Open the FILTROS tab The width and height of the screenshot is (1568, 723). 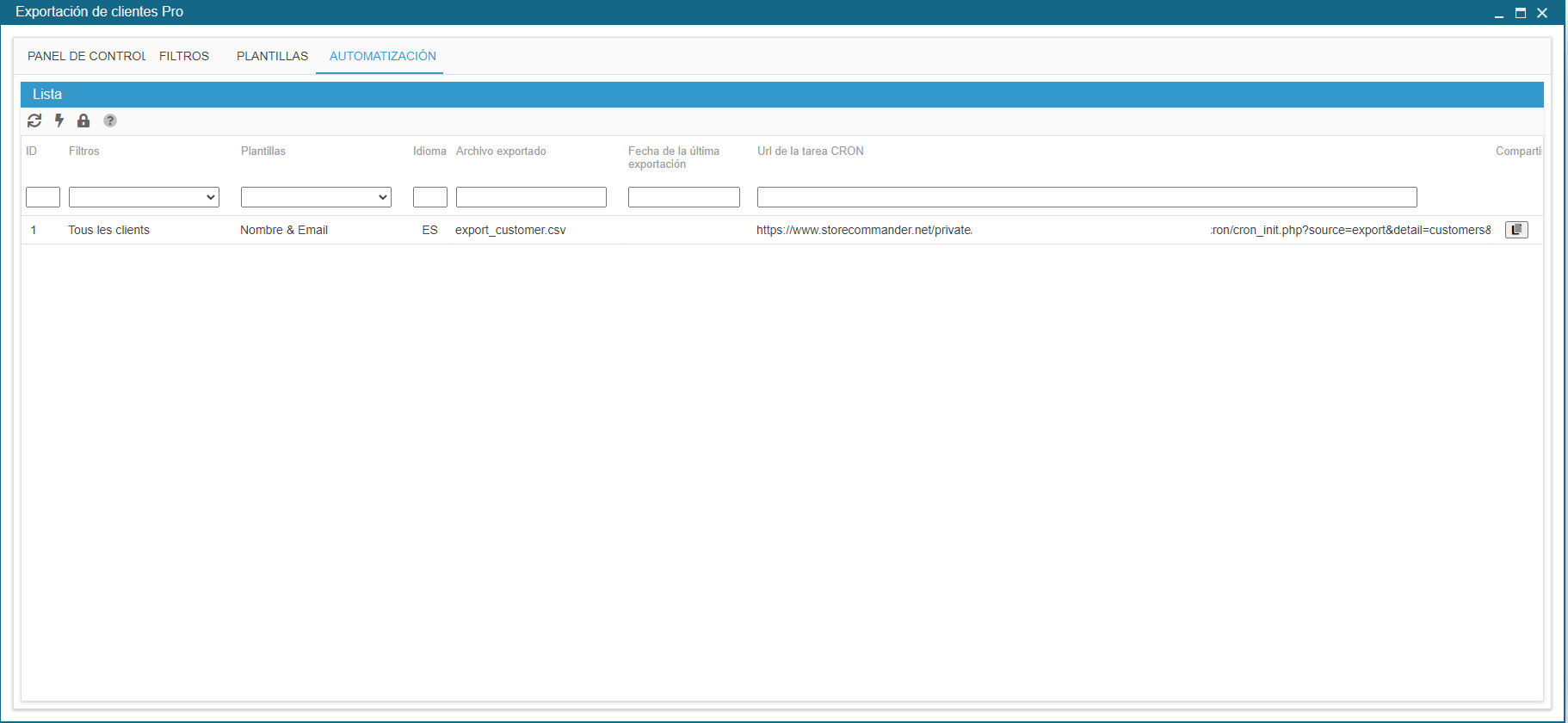pos(184,56)
